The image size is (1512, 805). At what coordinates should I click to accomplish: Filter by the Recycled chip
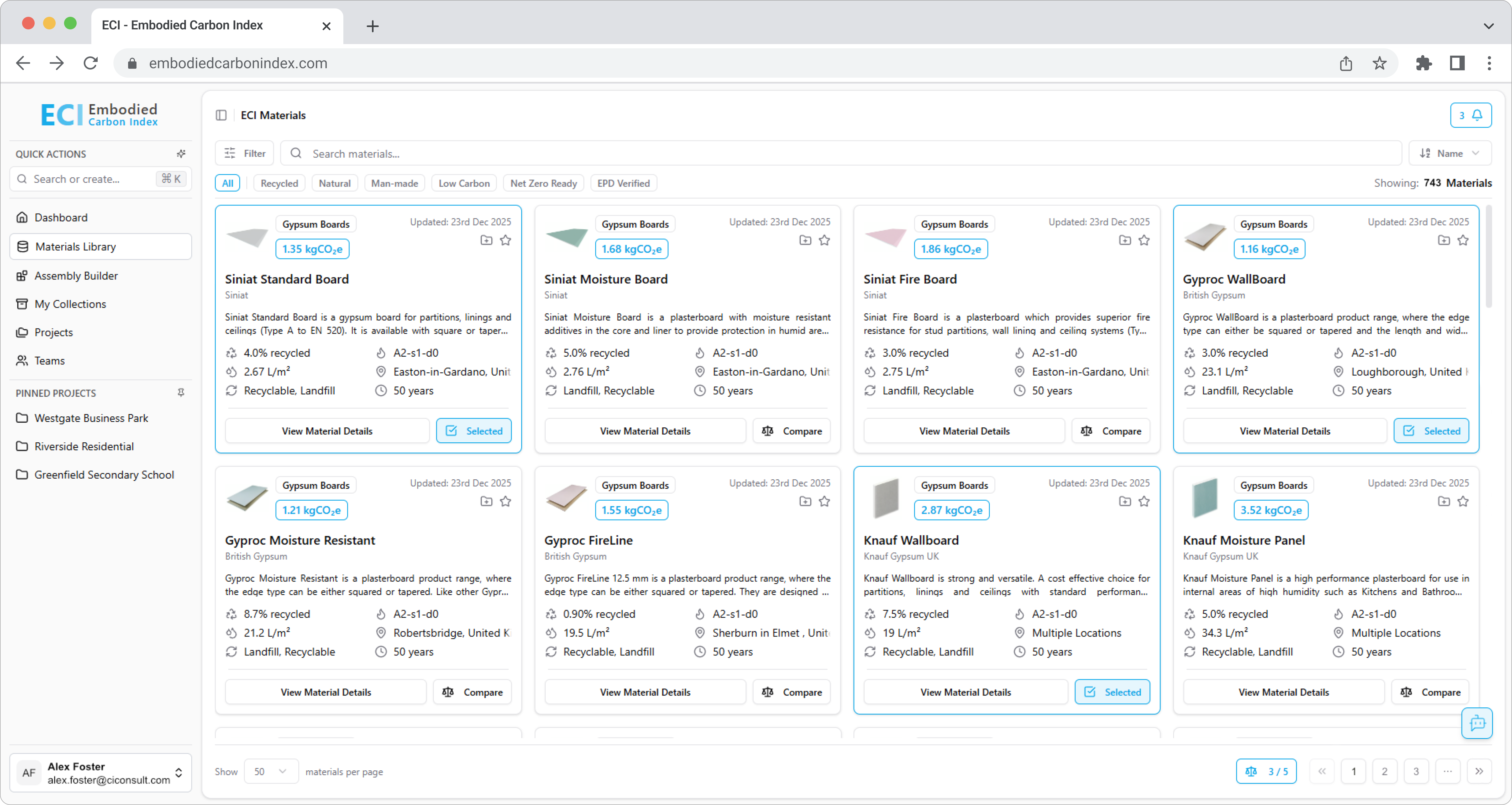[279, 183]
